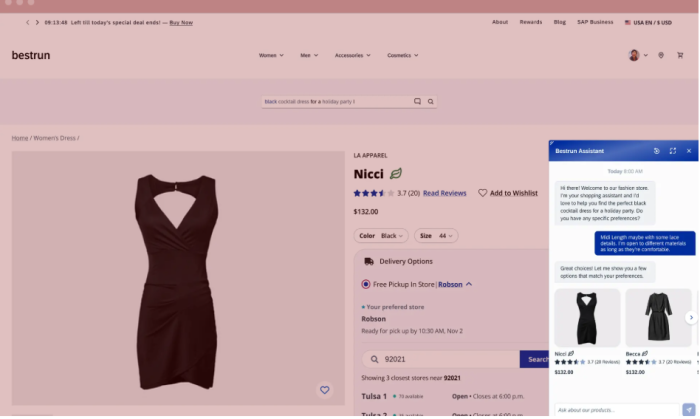Open the Blog page

pos(559,22)
